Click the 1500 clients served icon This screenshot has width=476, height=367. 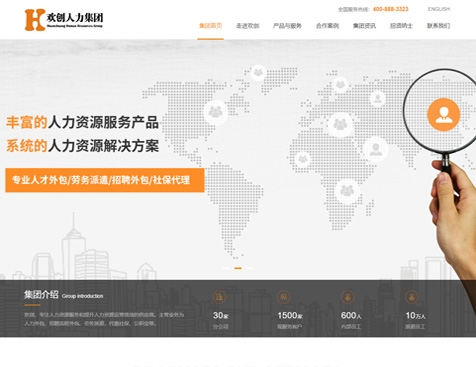click(284, 296)
